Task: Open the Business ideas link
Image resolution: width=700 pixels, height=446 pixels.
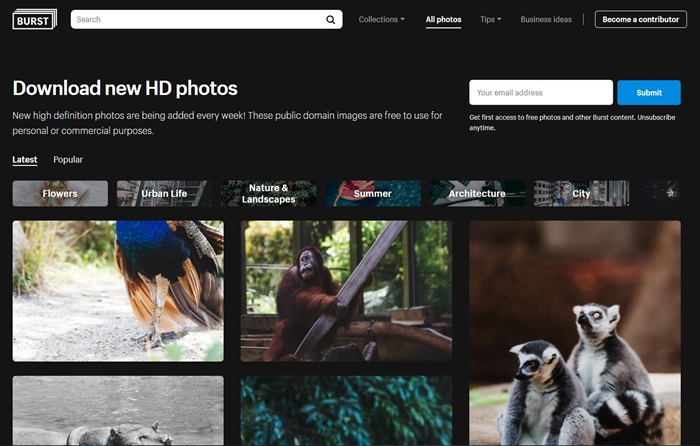Action: pos(546,19)
